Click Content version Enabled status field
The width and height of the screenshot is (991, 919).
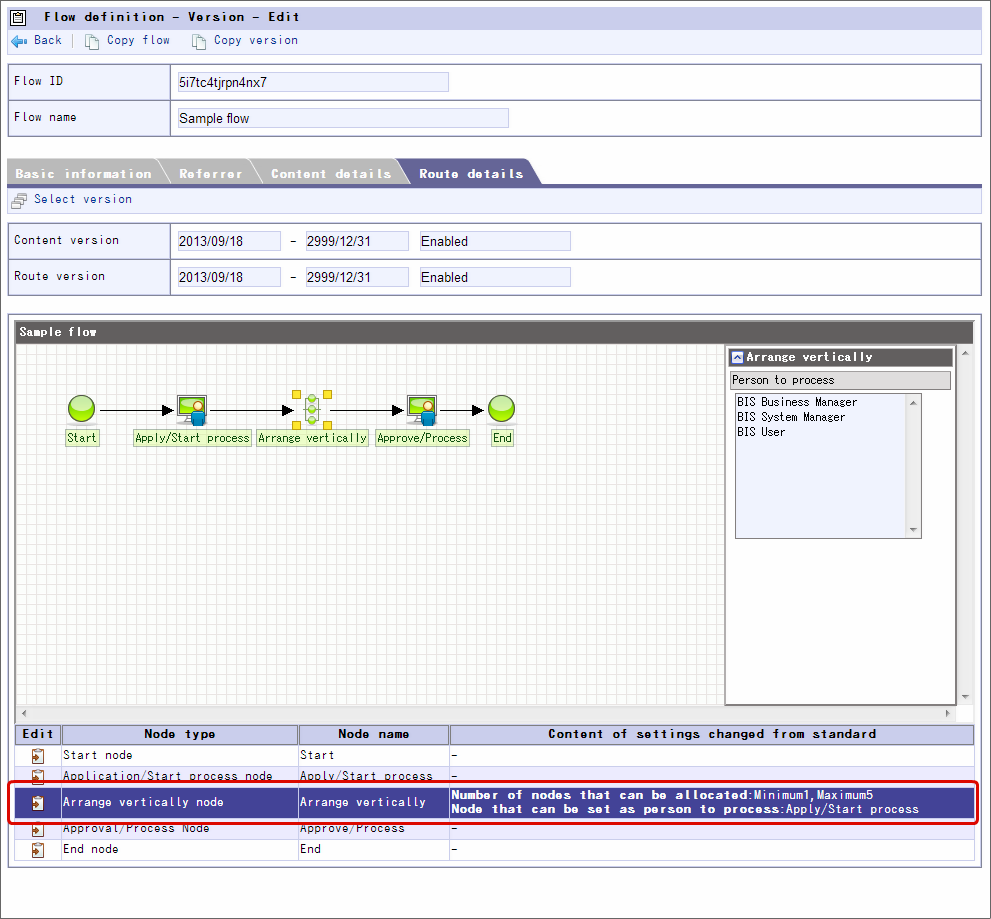tap(496, 241)
